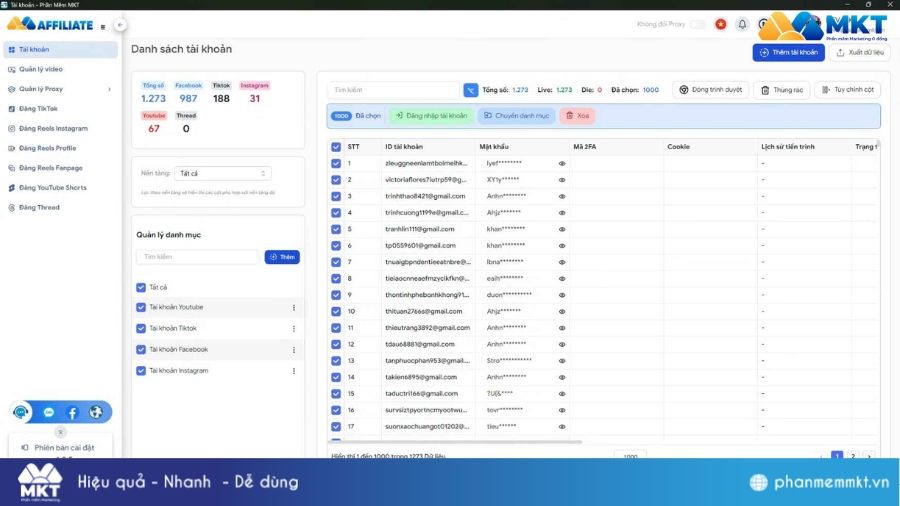Expand the Quản lý Proxy submenu arrow
This screenshot has height=506, width=900.
tap(110, 89)
